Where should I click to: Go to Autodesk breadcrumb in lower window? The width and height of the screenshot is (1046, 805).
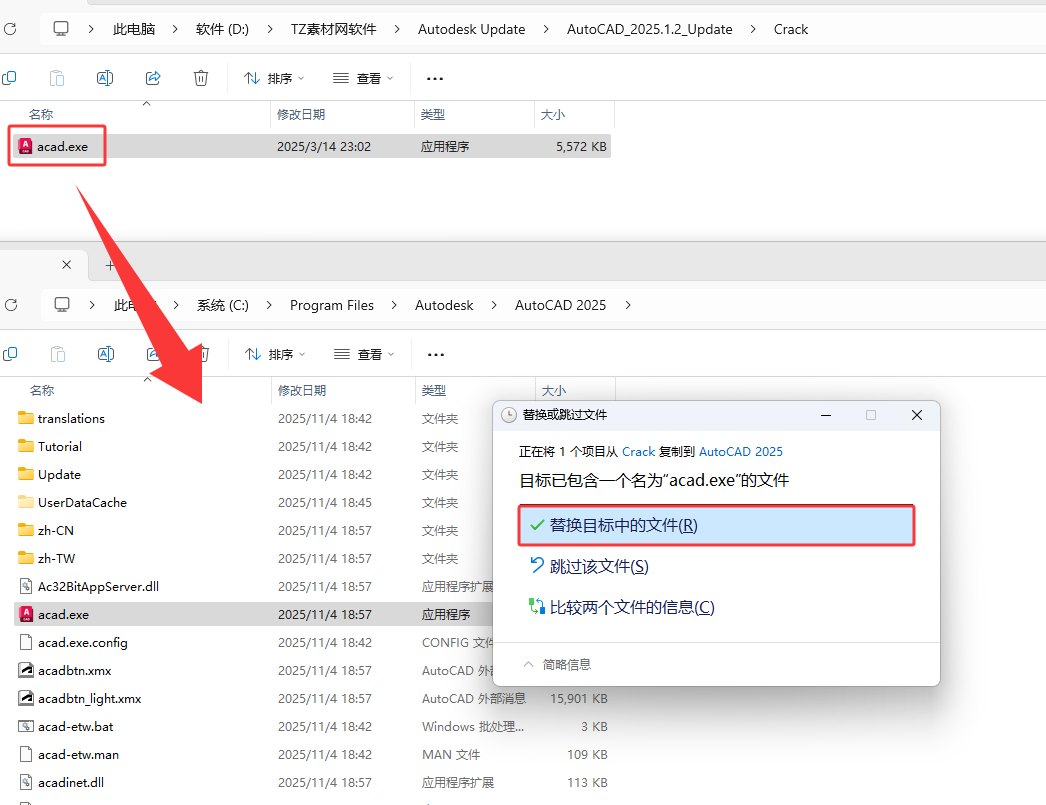click(444, 305)
